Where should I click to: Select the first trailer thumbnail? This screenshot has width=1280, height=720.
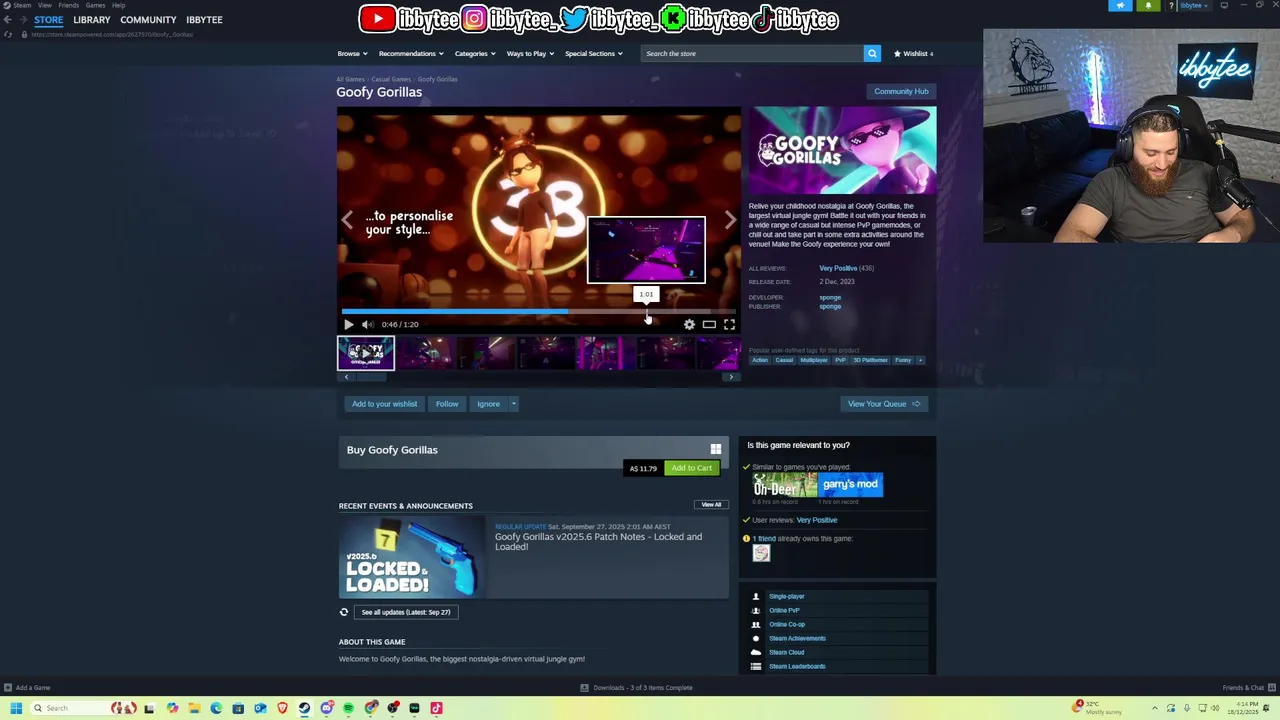point(366,353)
